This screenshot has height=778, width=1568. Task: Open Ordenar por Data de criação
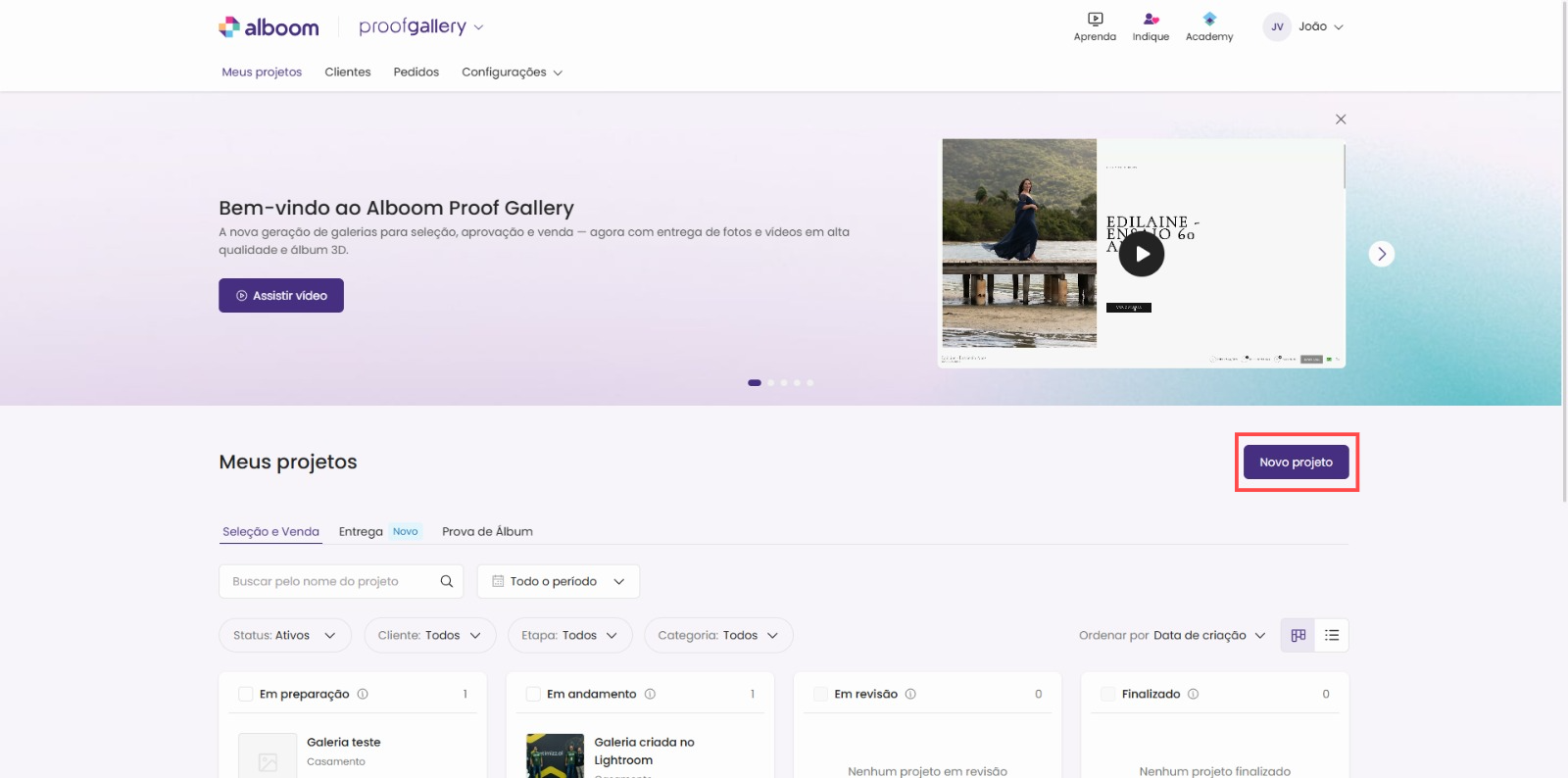[x=1172, y=635]
